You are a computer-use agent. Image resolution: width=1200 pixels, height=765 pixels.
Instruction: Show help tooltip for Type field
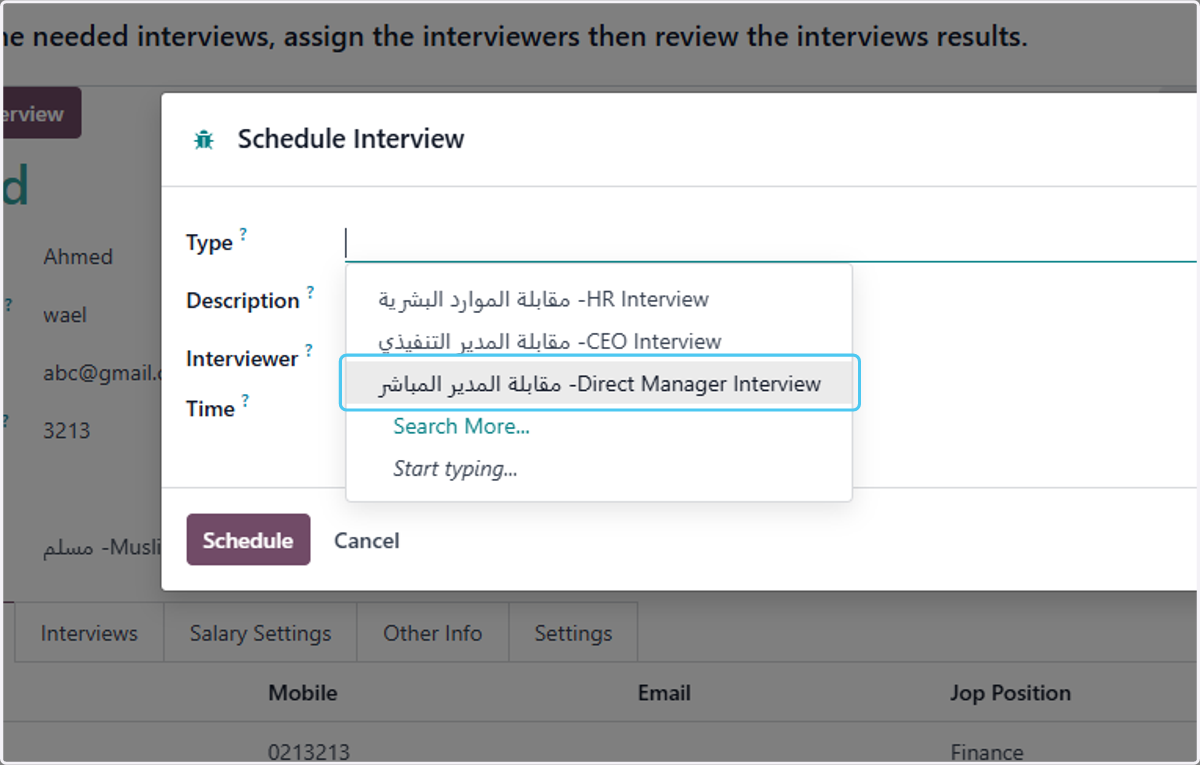(x=243, y=234)
